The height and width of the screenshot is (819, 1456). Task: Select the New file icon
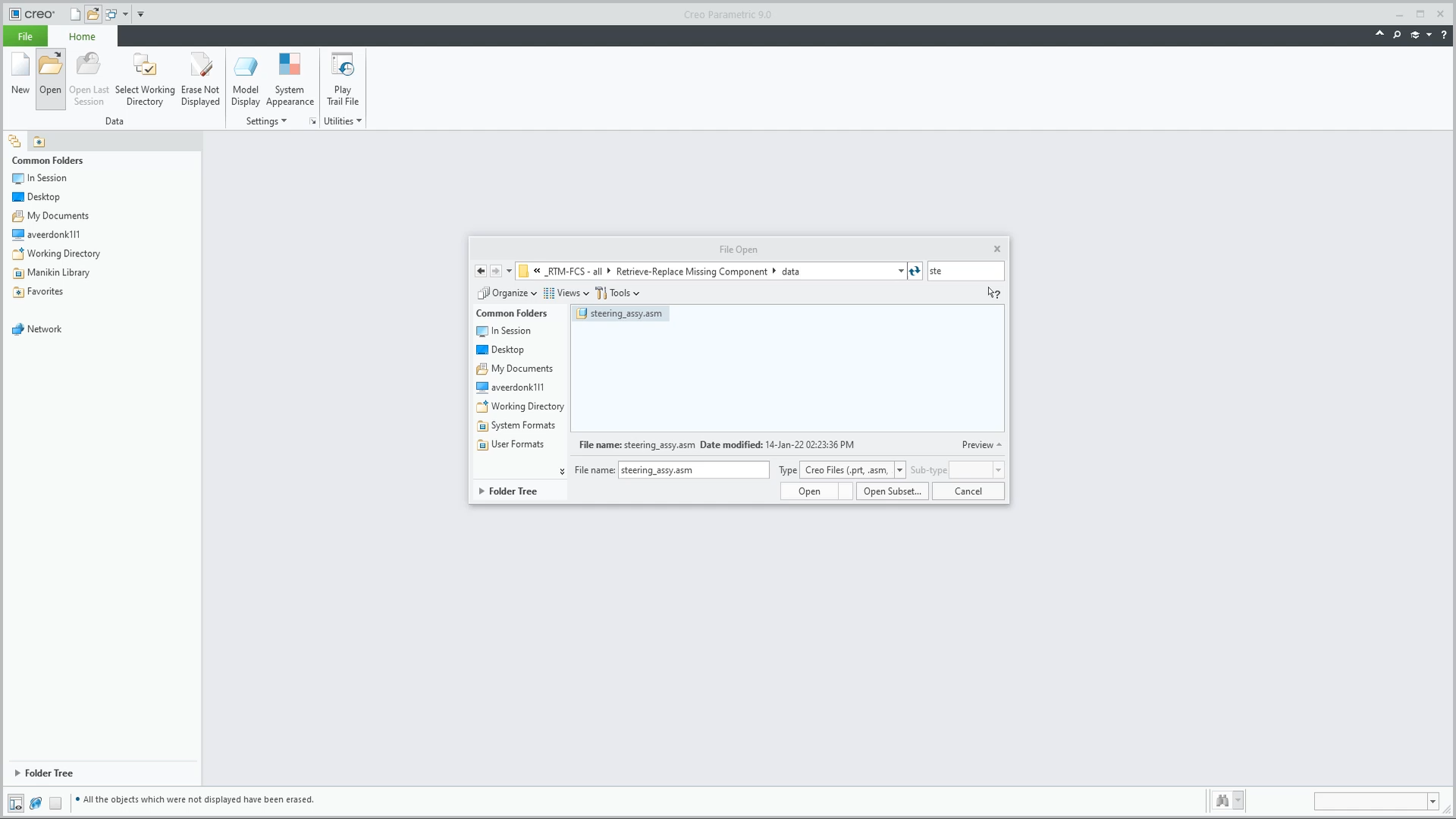click(20, 72)
